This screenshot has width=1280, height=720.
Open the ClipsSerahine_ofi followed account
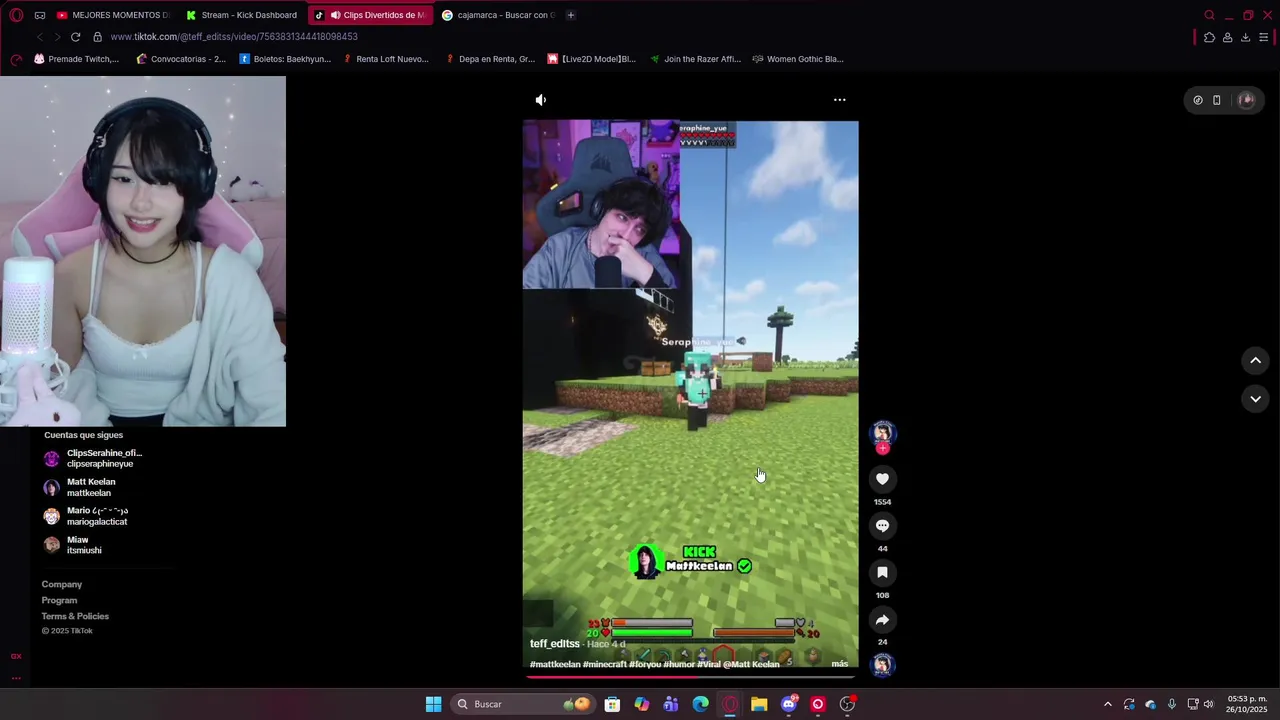(95, 459)
